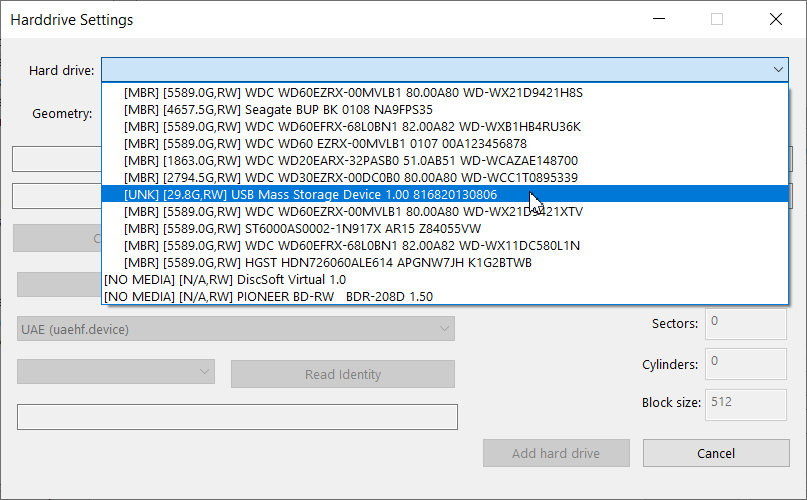Focus the Sectors input field

(x=746, y=323)
